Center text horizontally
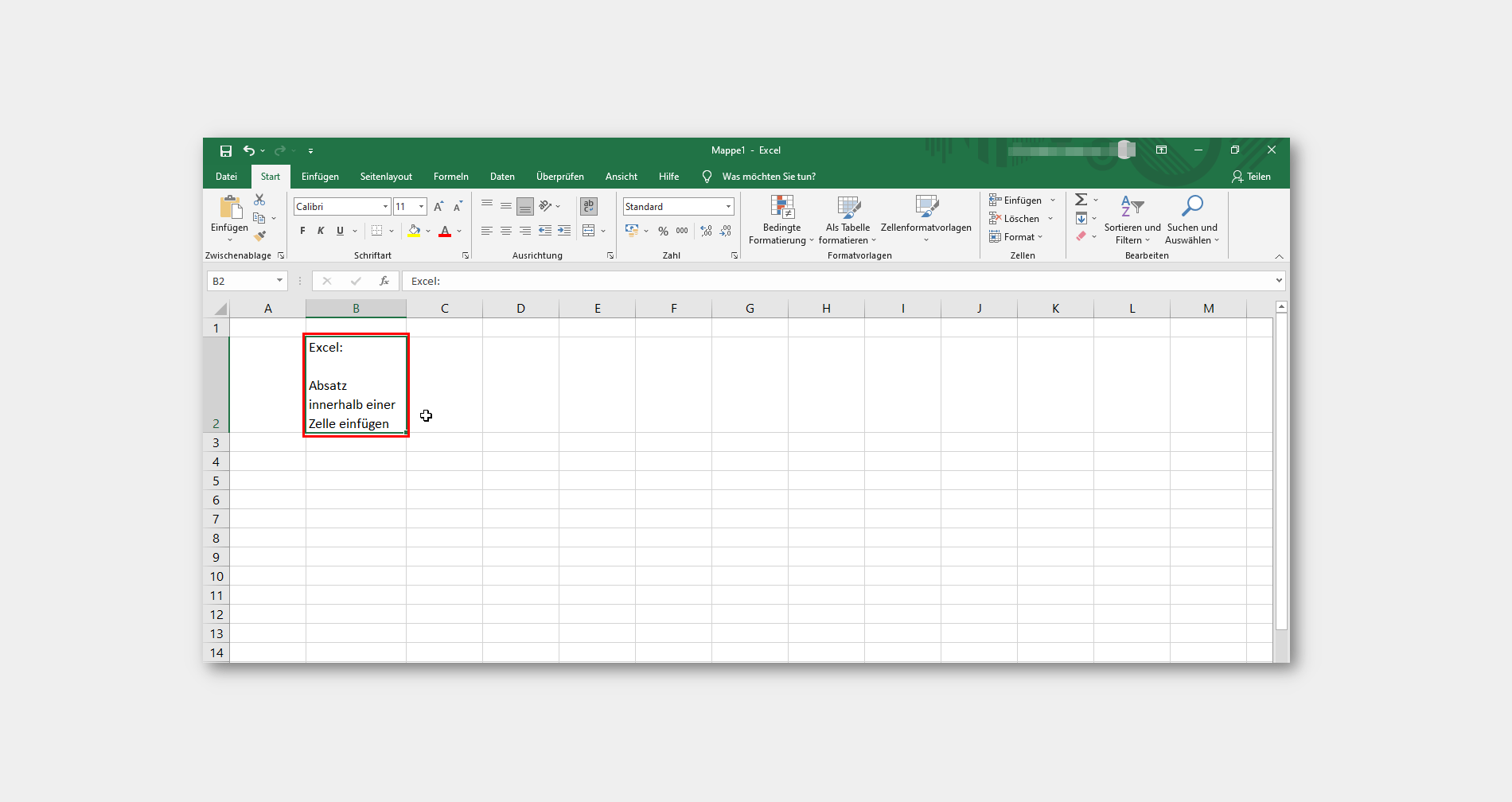Image resolution: width=1512 pixels, height=802 pixels. coord(506,231)
